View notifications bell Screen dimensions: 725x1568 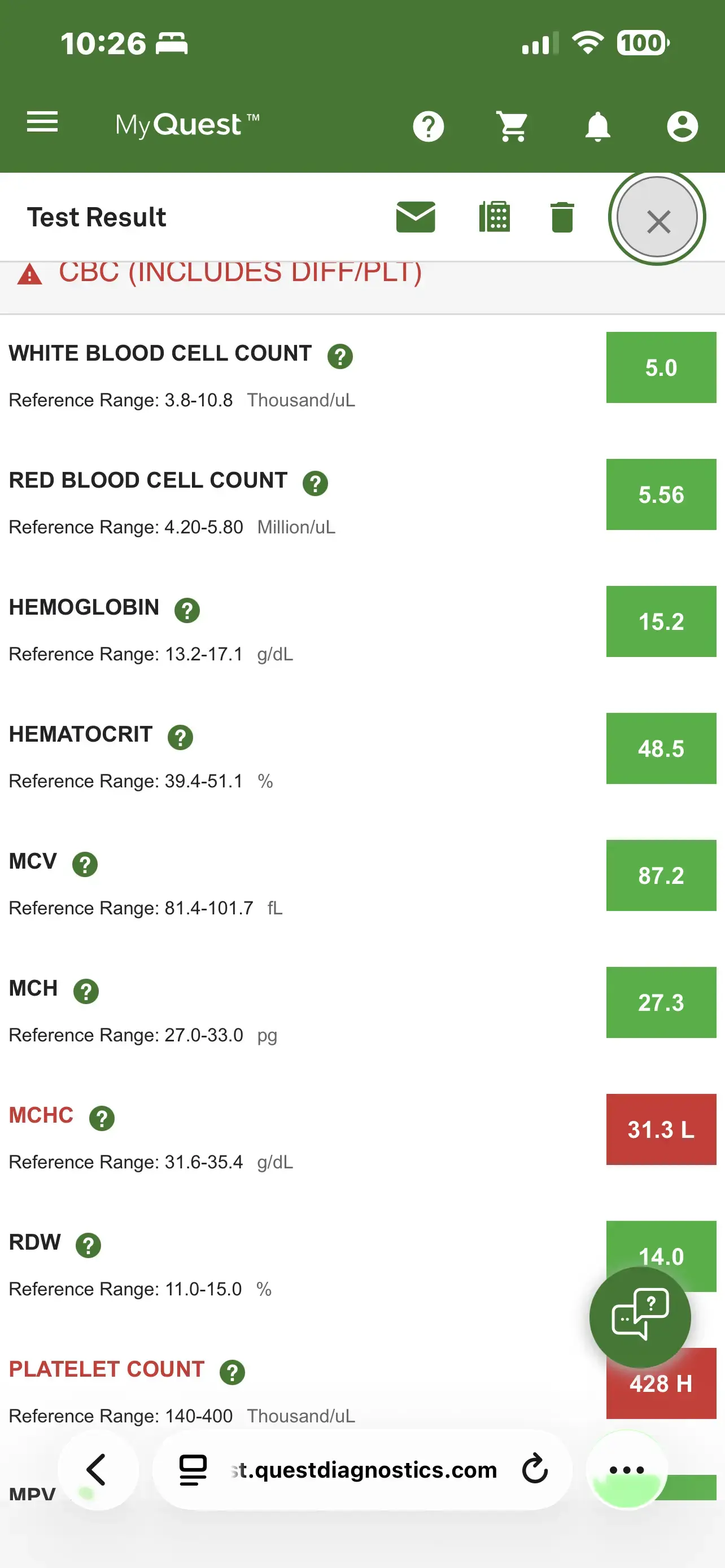[597, 126]
